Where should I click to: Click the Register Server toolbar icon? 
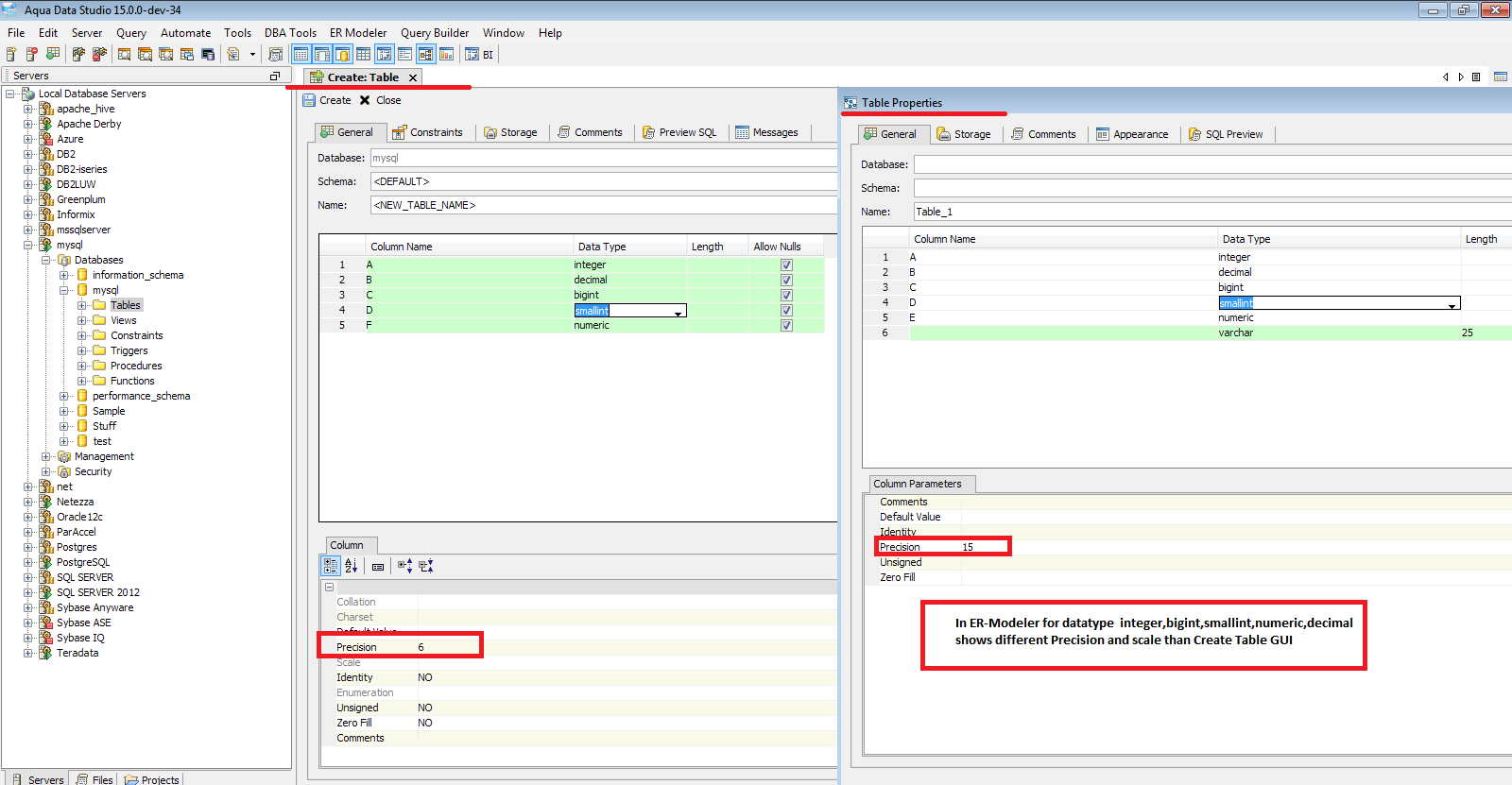(x=11, y=55)
